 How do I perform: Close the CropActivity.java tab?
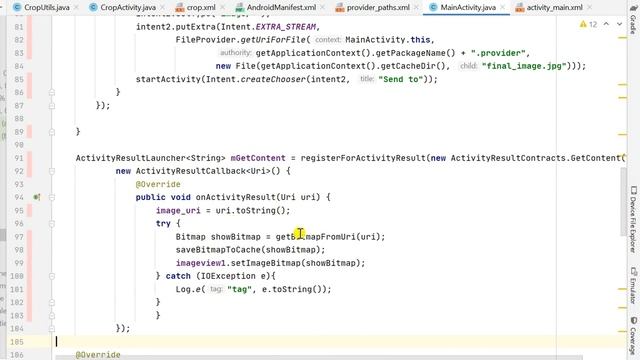coord(162,7)
